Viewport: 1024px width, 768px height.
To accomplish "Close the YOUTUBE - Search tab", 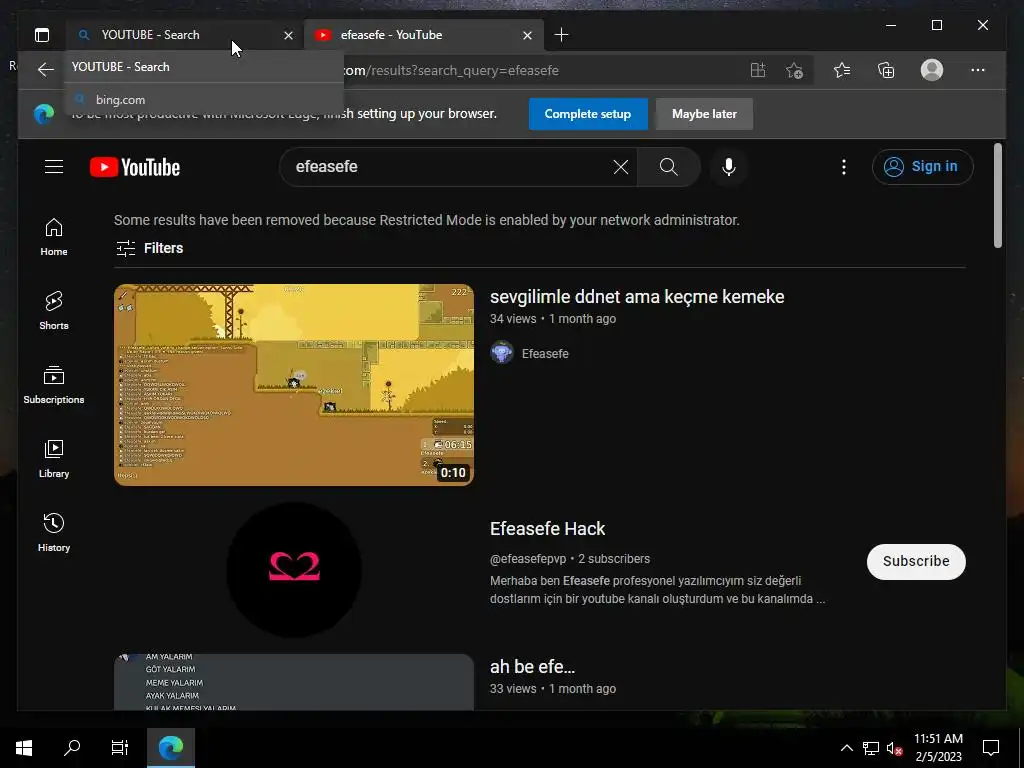I will click(288, 35).
